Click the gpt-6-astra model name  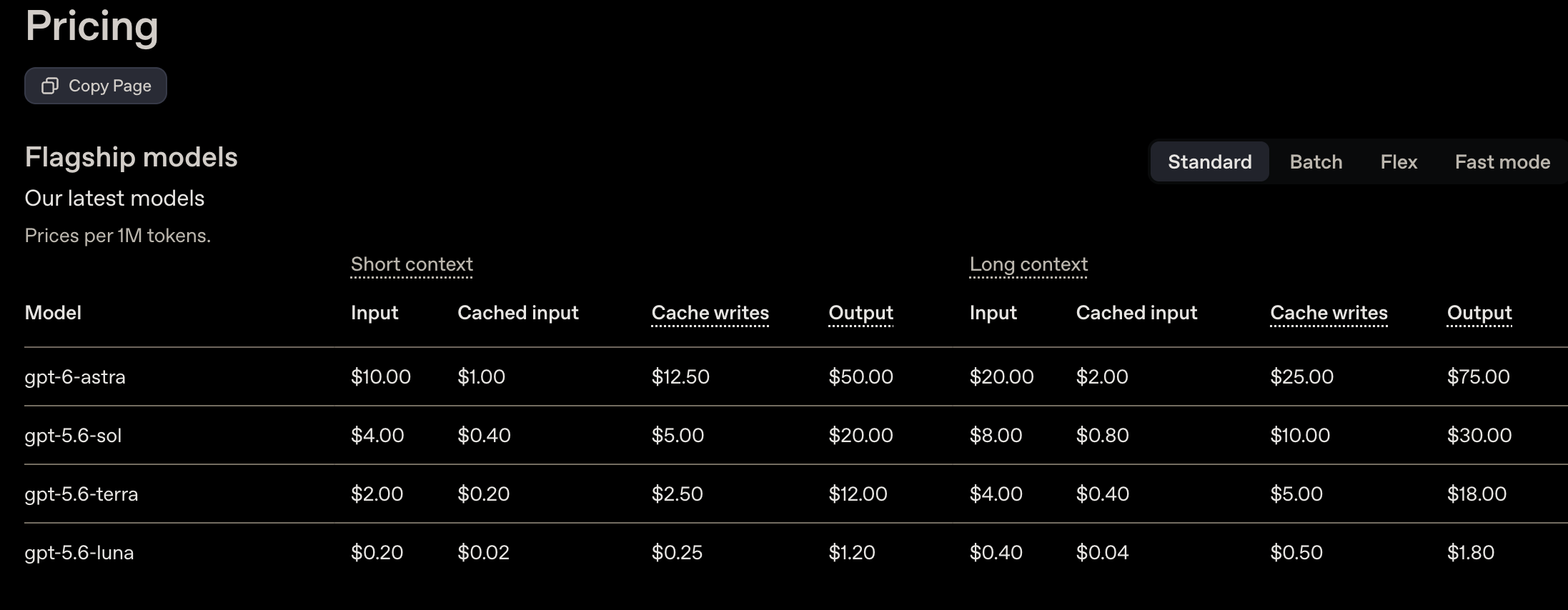pos(75,377)
